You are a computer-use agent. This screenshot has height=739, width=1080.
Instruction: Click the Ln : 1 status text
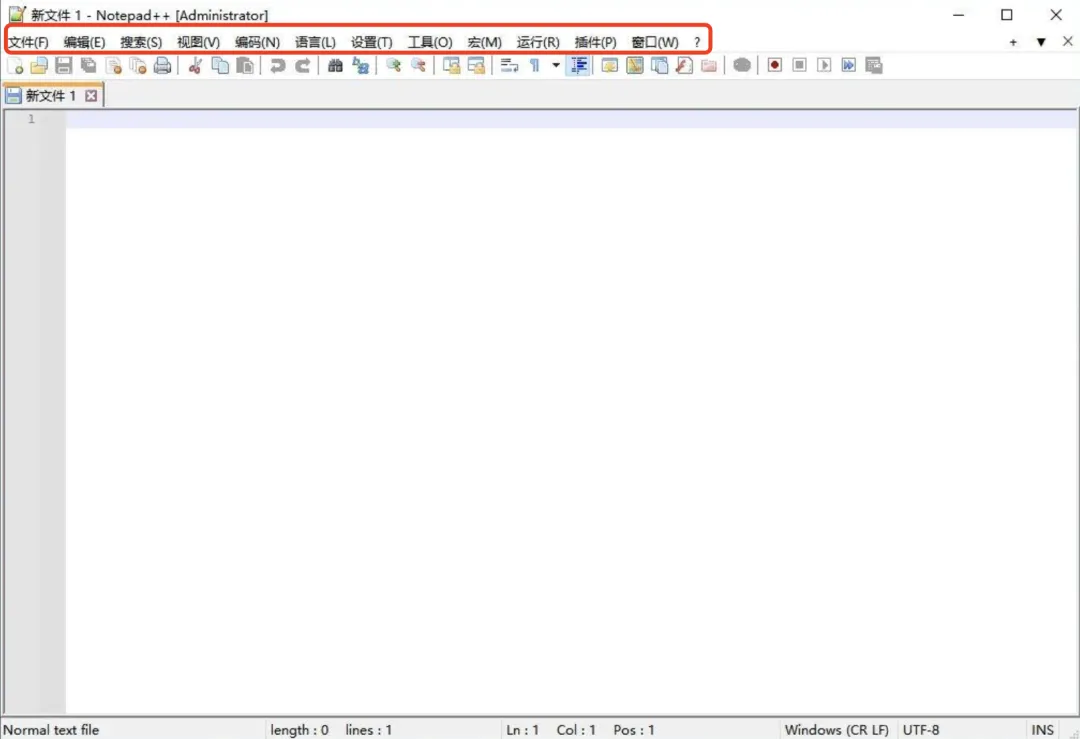[522, 730]
